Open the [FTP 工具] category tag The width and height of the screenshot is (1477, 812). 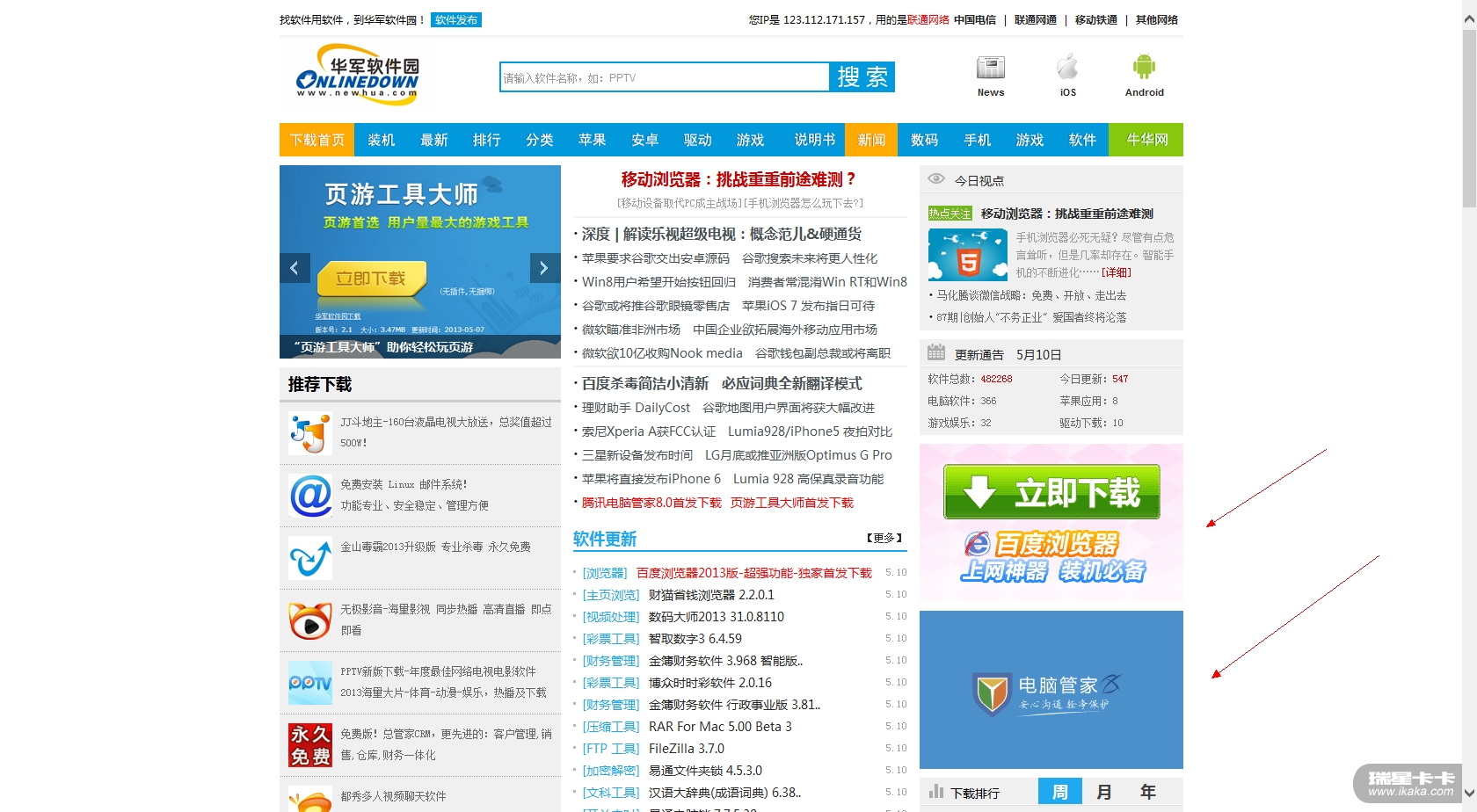coord(611,749)
